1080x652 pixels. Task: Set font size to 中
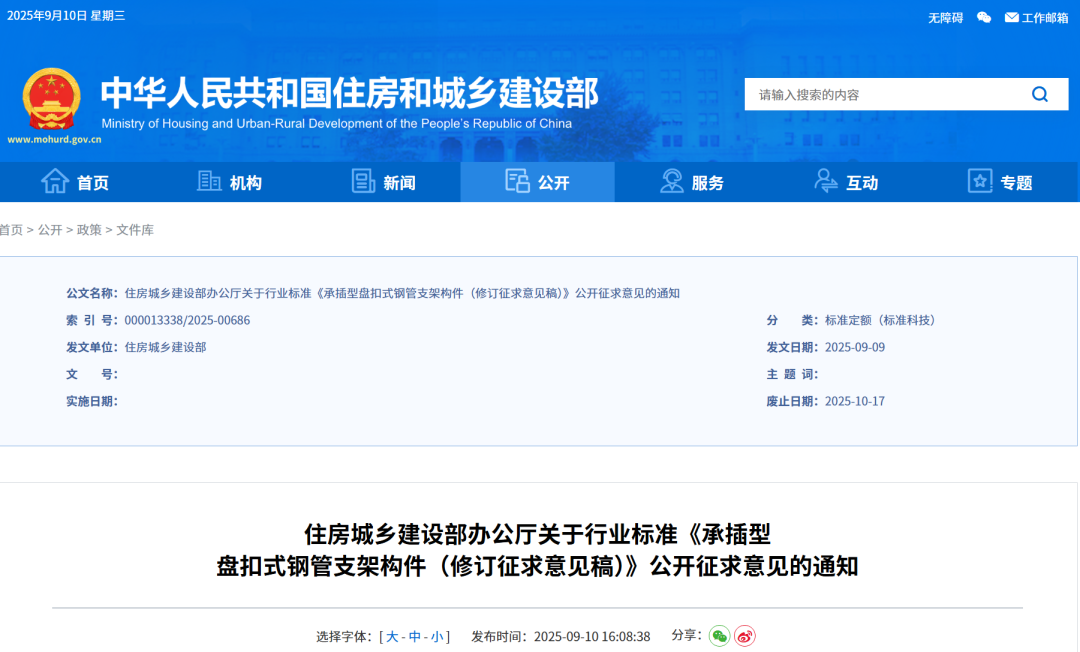pos(415,637)
